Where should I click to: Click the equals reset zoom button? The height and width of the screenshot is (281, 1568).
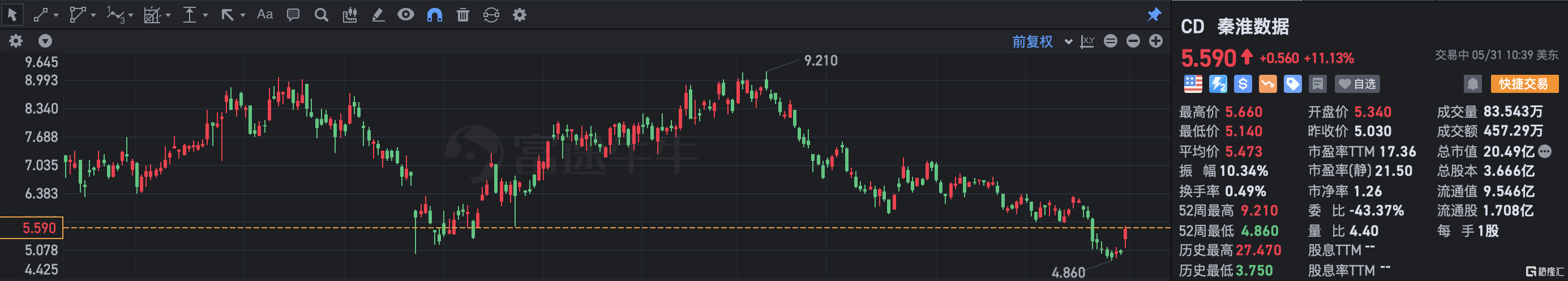pyautogui.click(x=1110, y=41)
